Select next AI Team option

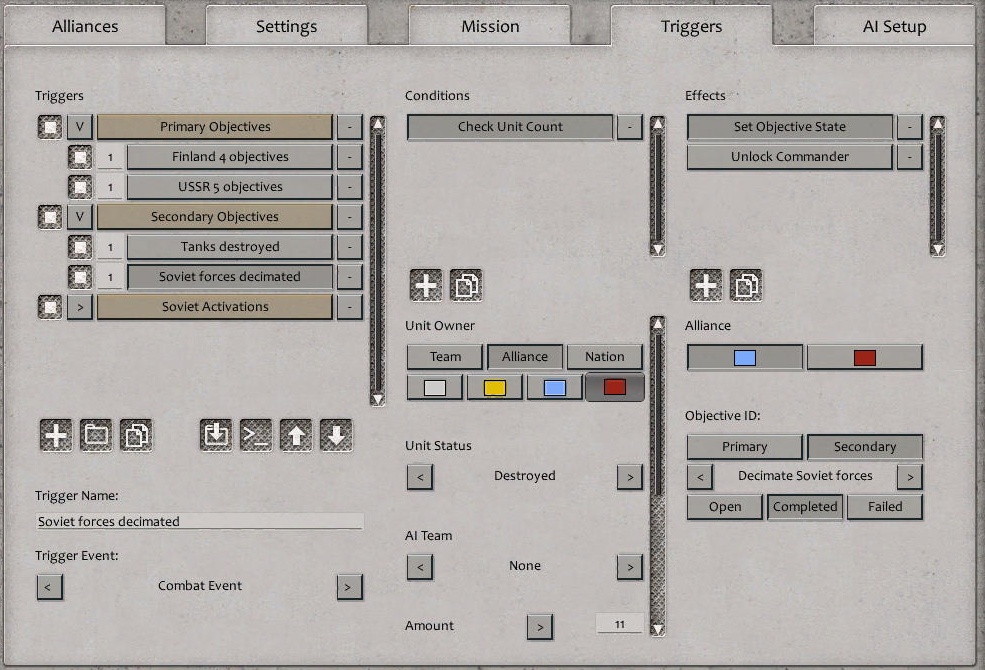click(630, 567)
